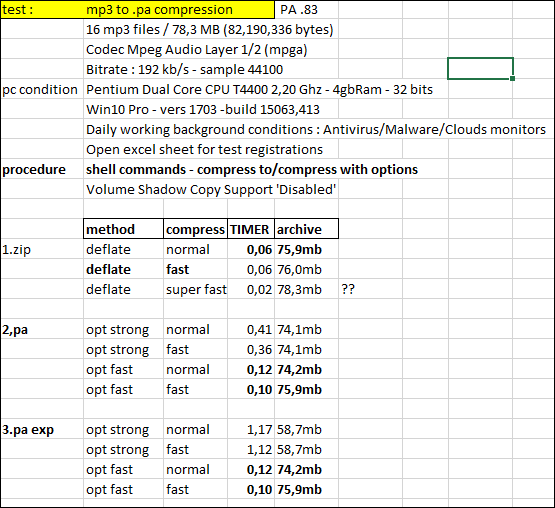The width and height of the screenshot is (555, 508).
Task: Select the 'PA .83' cell
Action: 307,10
